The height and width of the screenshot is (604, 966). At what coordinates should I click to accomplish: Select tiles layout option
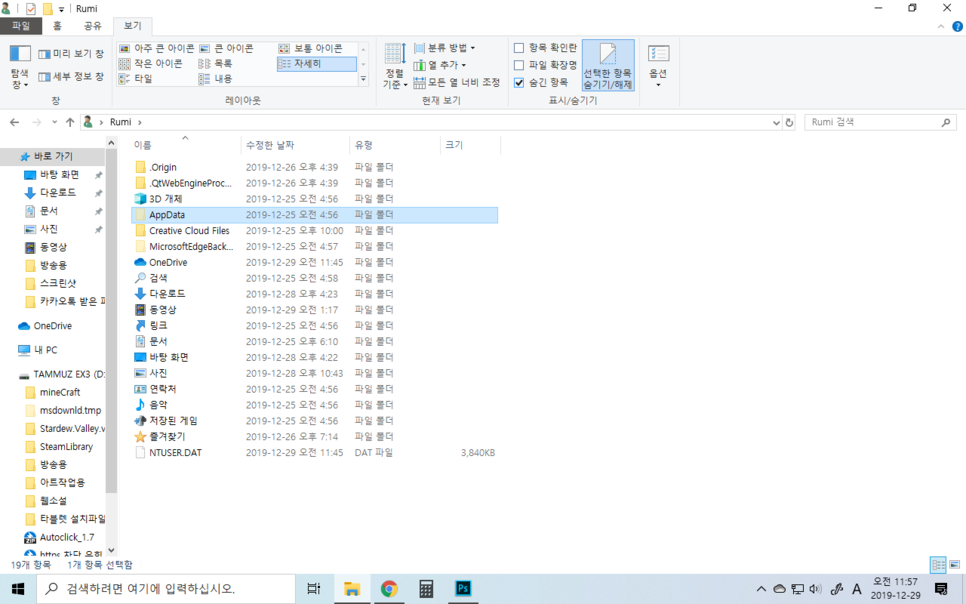pos(136,79)
